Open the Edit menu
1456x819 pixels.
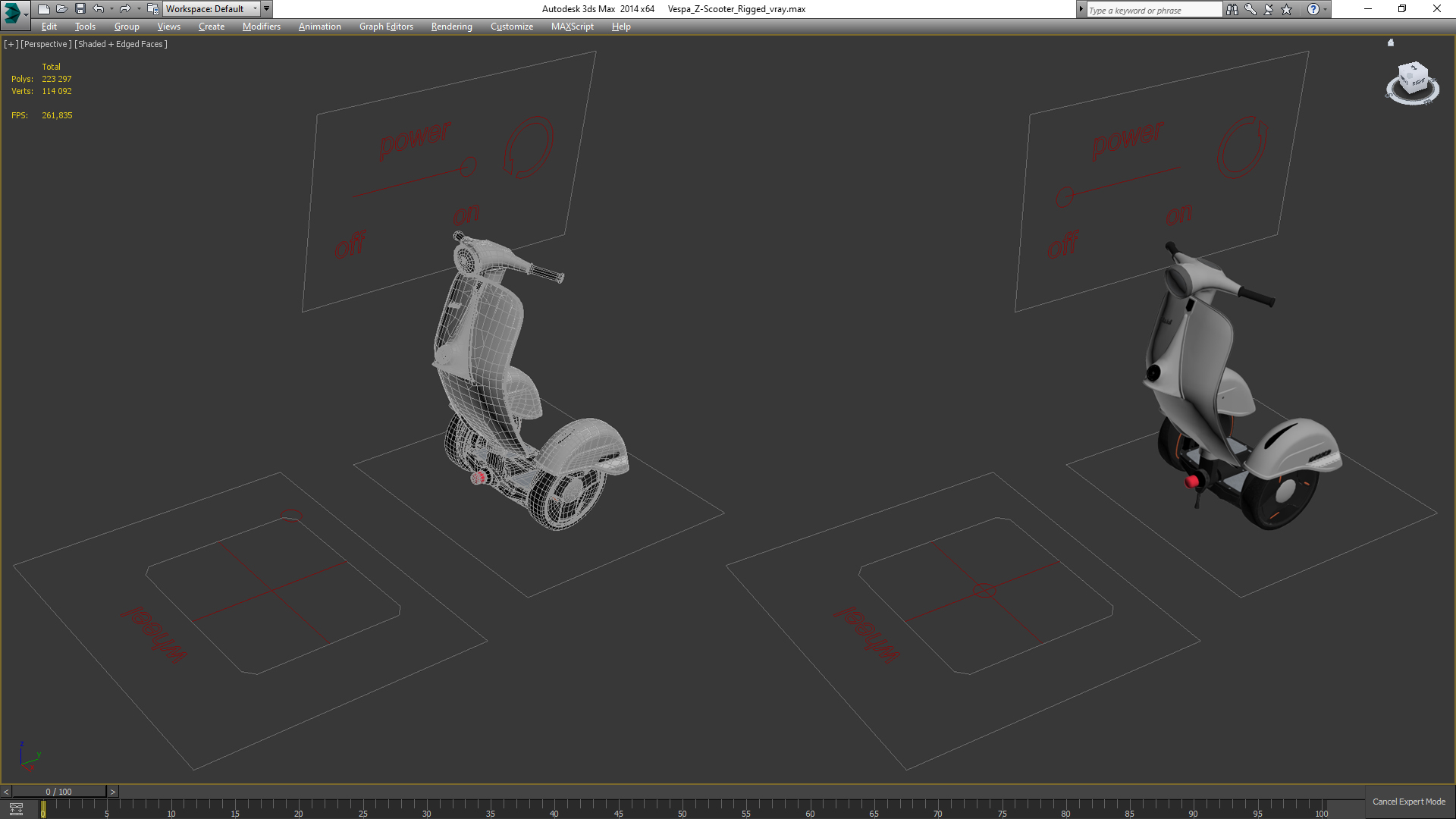[x=49, y=27]
